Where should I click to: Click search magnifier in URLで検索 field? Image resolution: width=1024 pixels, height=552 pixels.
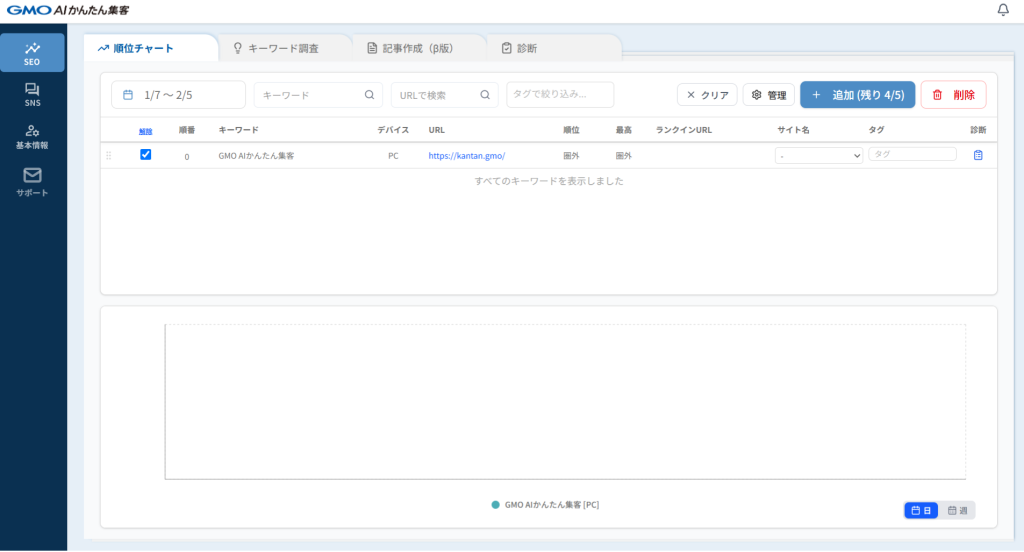(485, 95)
